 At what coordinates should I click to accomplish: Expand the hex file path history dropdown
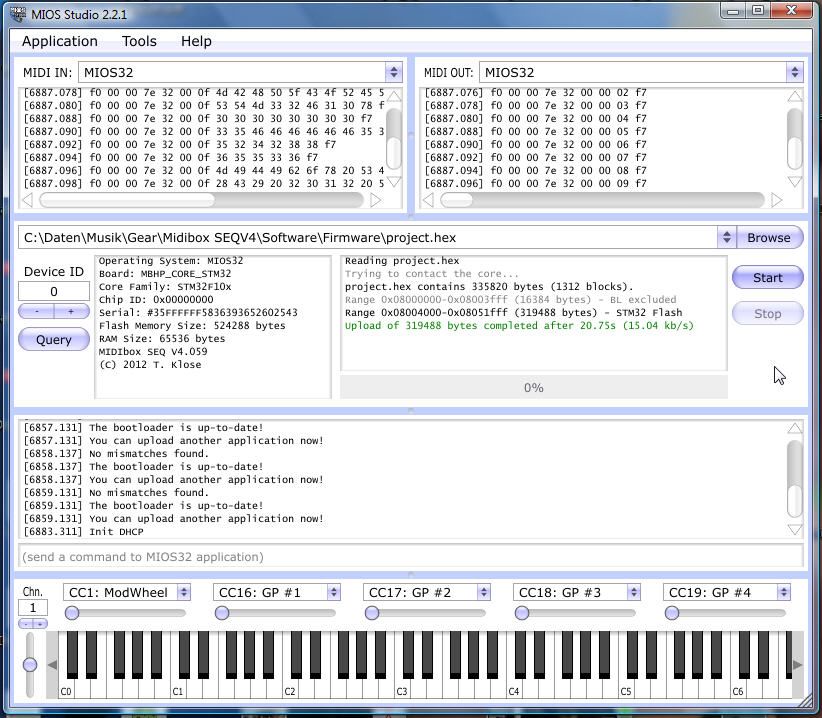tap(727, 237)
